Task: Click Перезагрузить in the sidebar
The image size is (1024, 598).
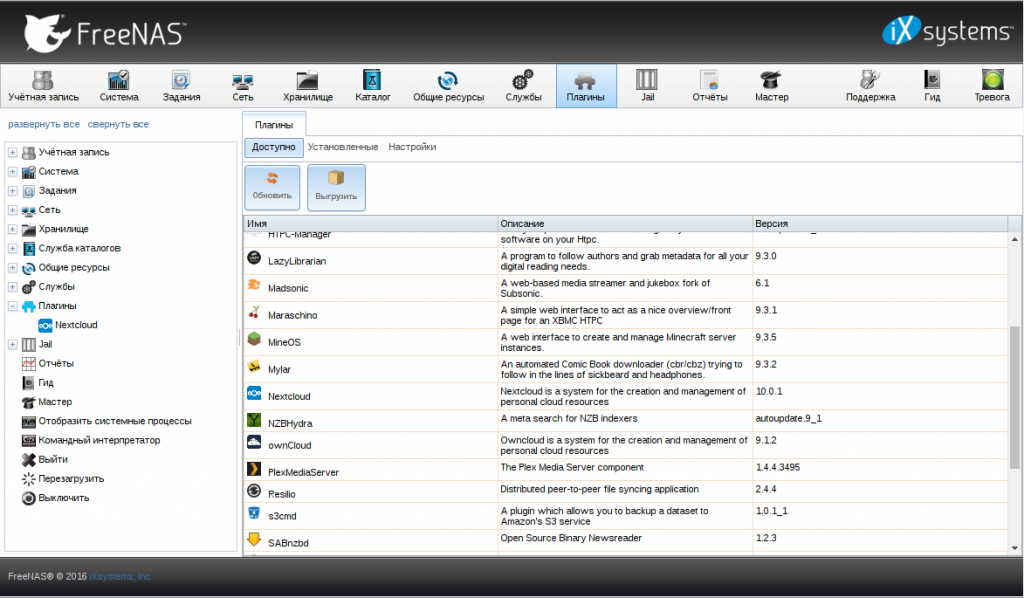Action: (x=63, y=479)
